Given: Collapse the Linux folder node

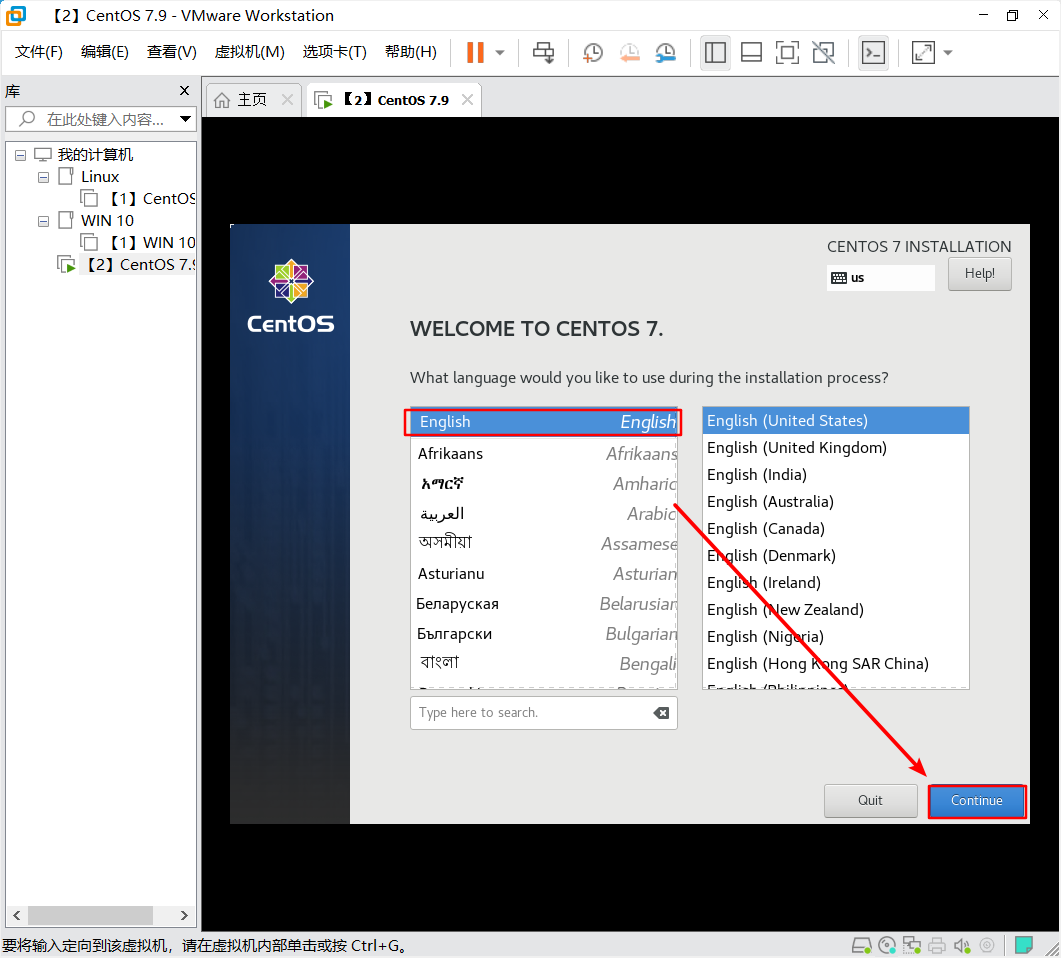Looking at the screenshot, I should [x=43, y=177].
